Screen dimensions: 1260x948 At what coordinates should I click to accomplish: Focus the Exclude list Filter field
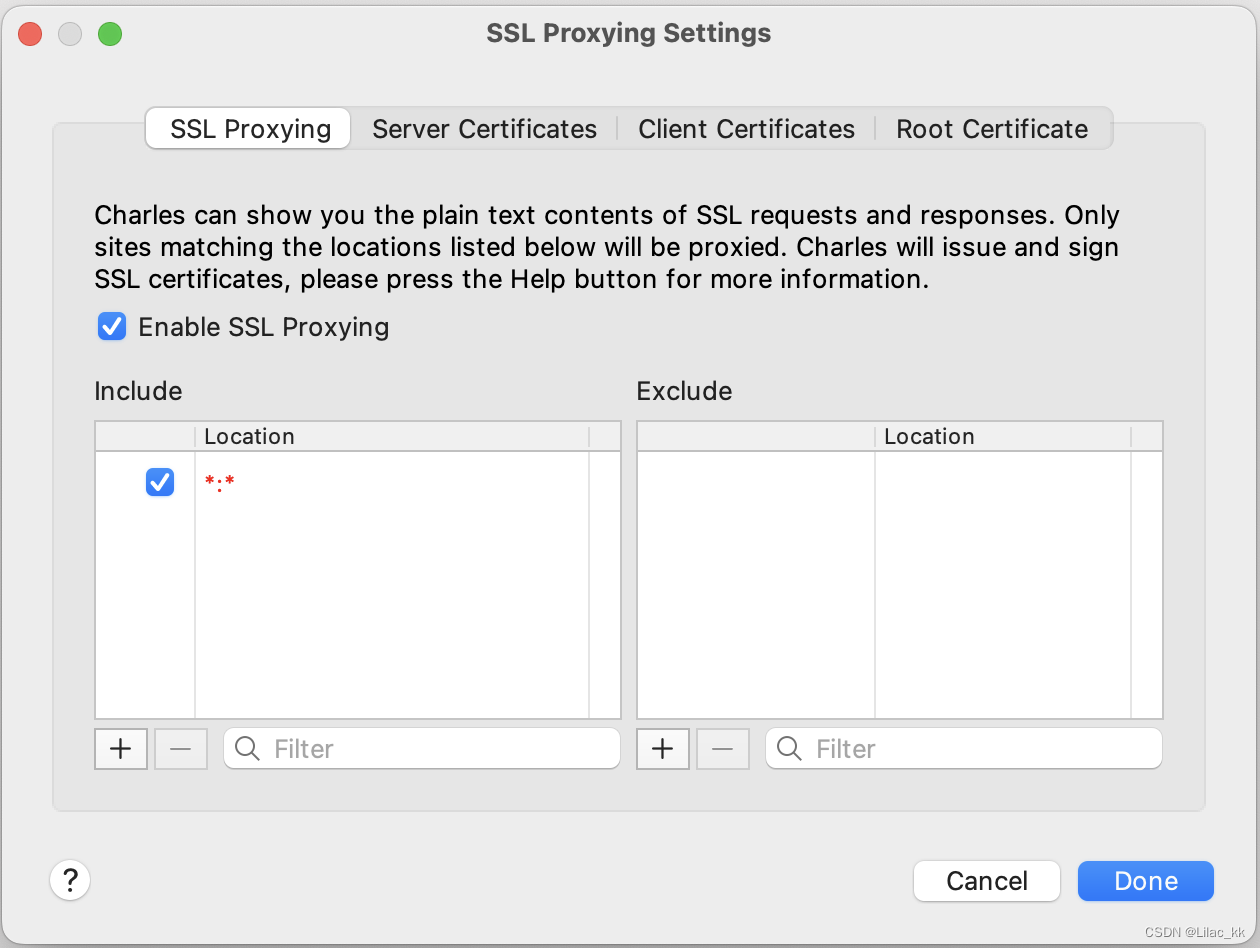964,749
